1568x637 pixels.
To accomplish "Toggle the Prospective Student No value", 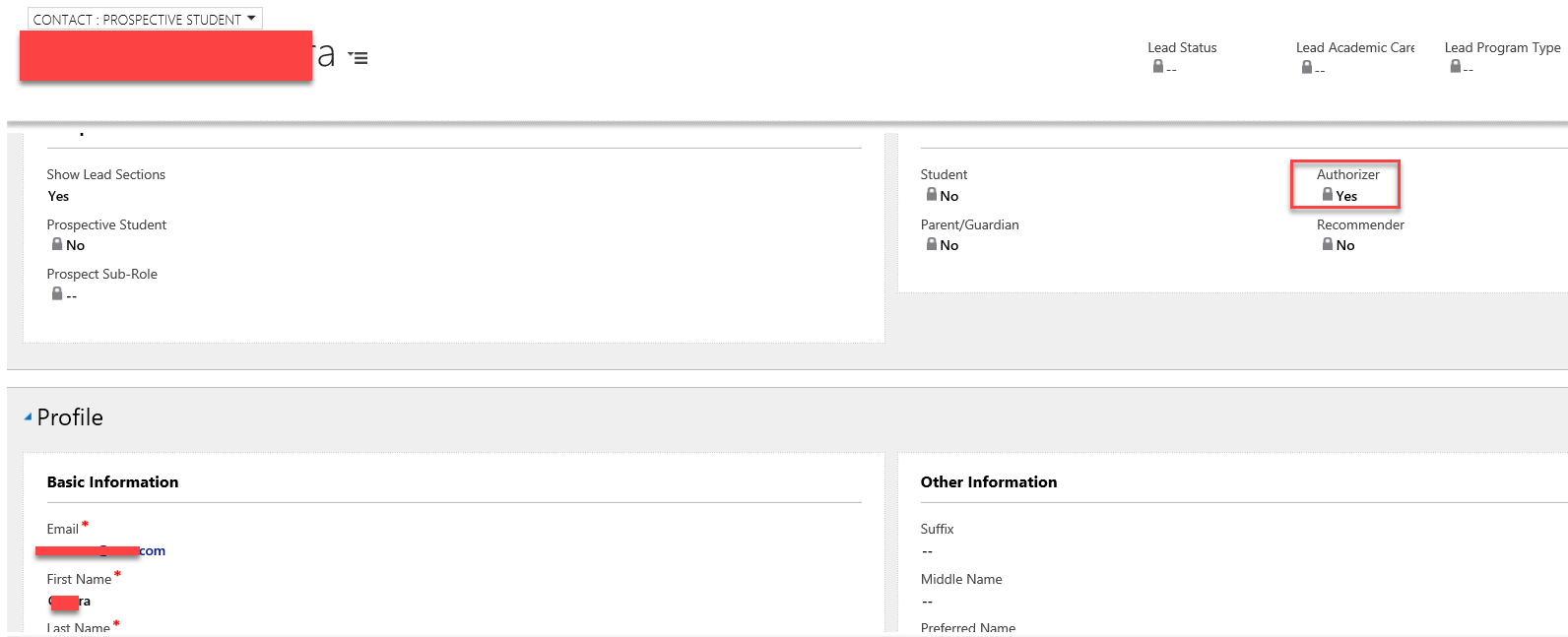I will [75, 245].
